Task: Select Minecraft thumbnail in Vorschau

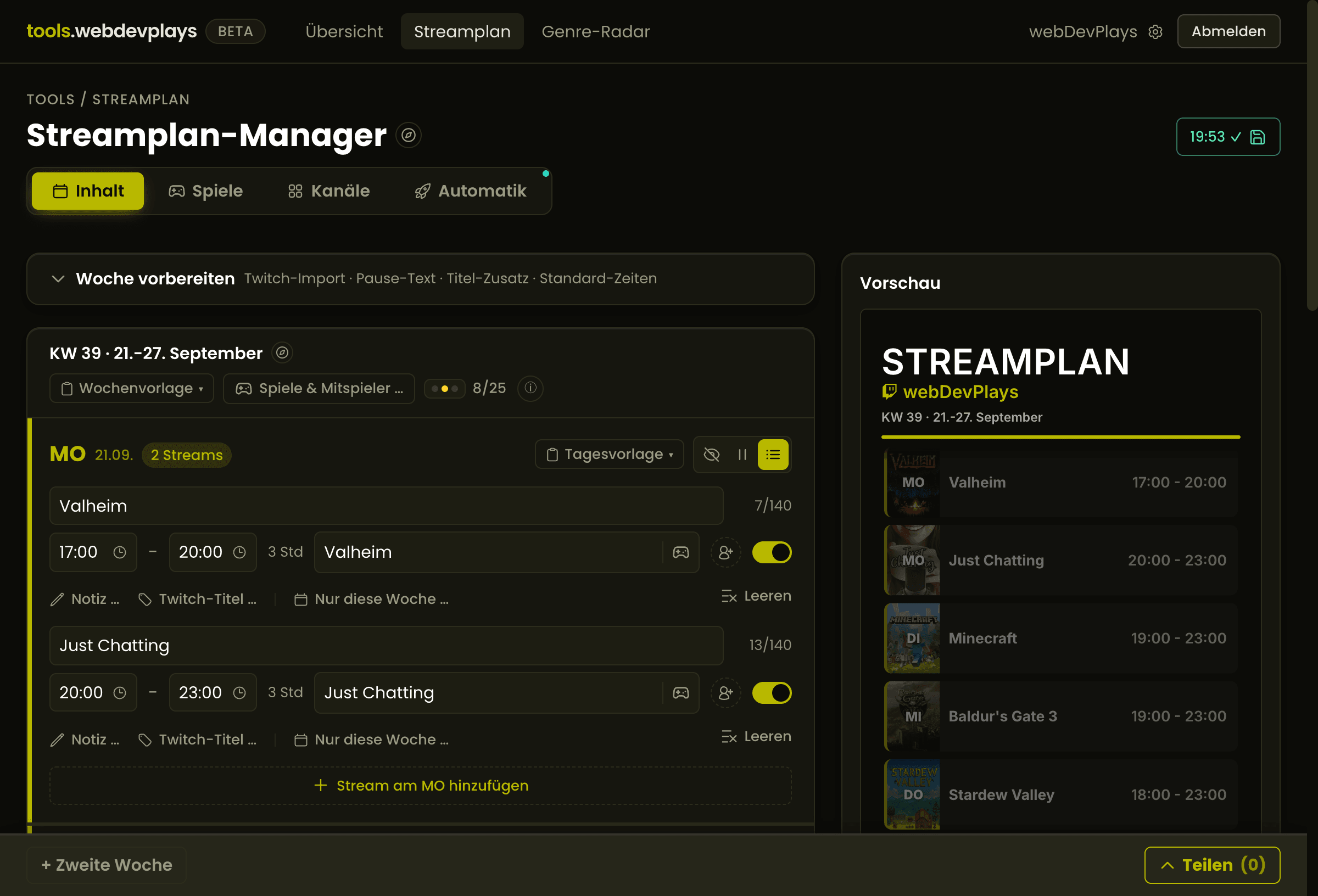Action: point(912,639)
